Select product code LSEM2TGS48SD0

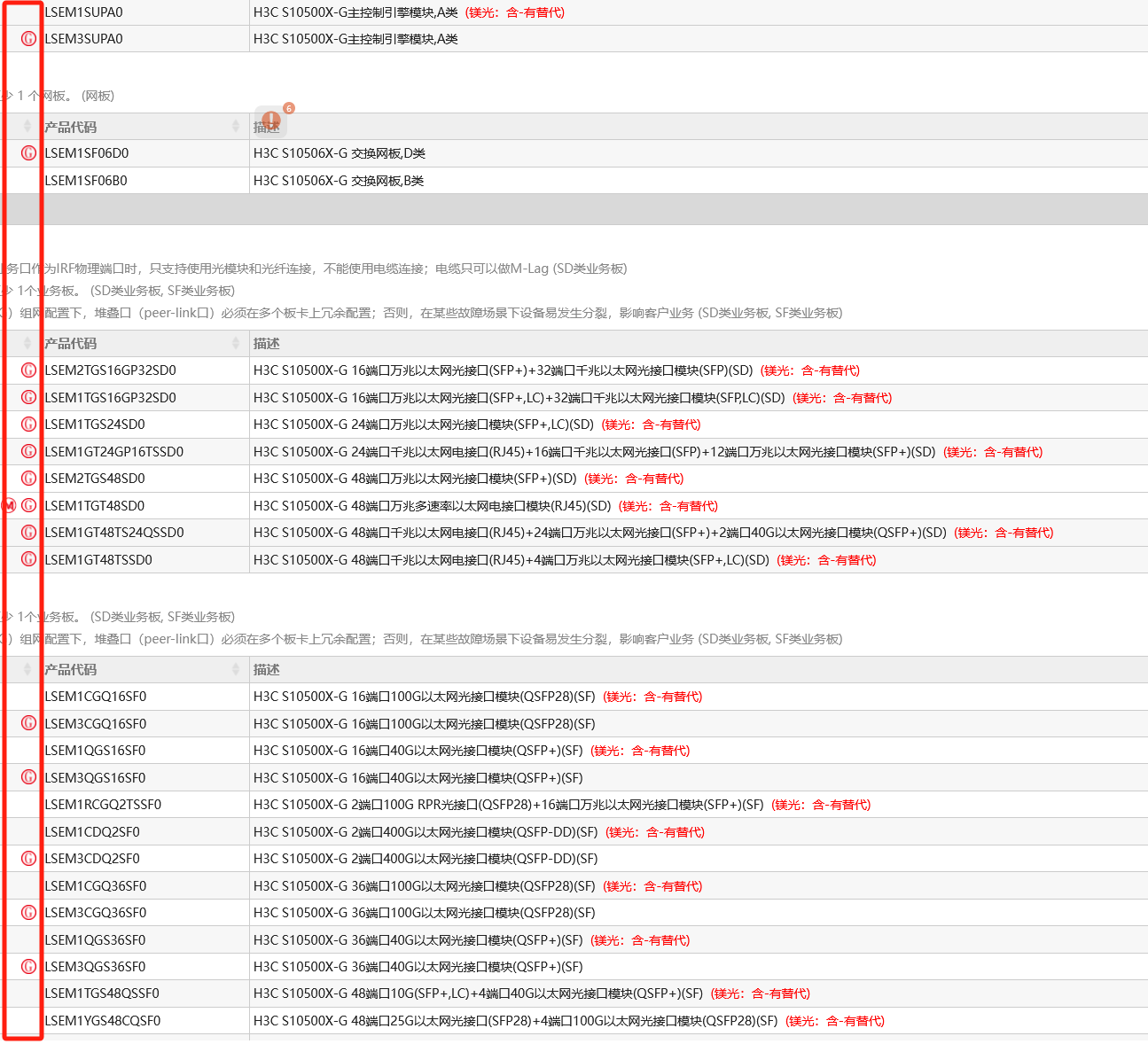click(x=95, y=479)
